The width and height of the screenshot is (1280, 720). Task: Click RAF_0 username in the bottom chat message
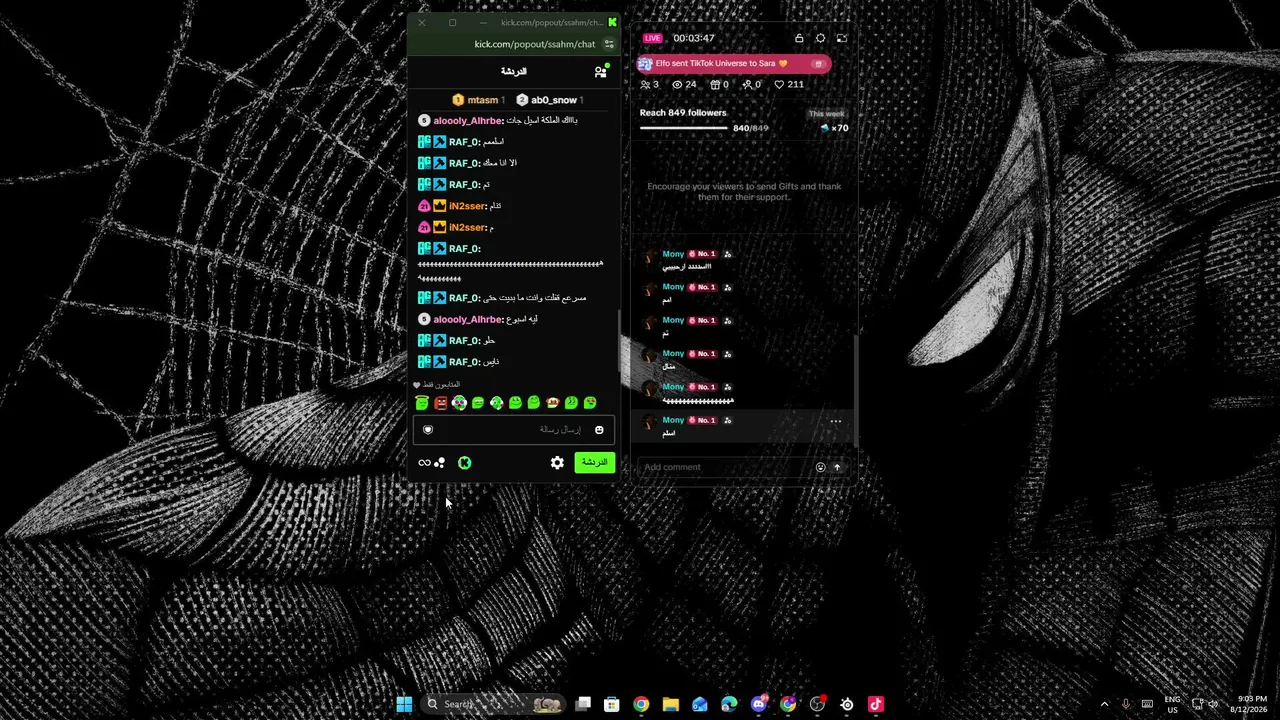coord(465,362)
